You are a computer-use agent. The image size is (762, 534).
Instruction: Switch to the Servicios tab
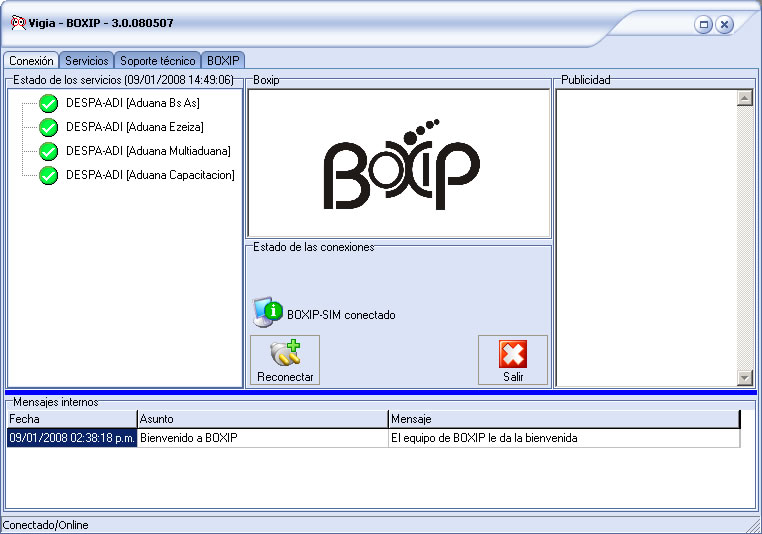point(87,61)
